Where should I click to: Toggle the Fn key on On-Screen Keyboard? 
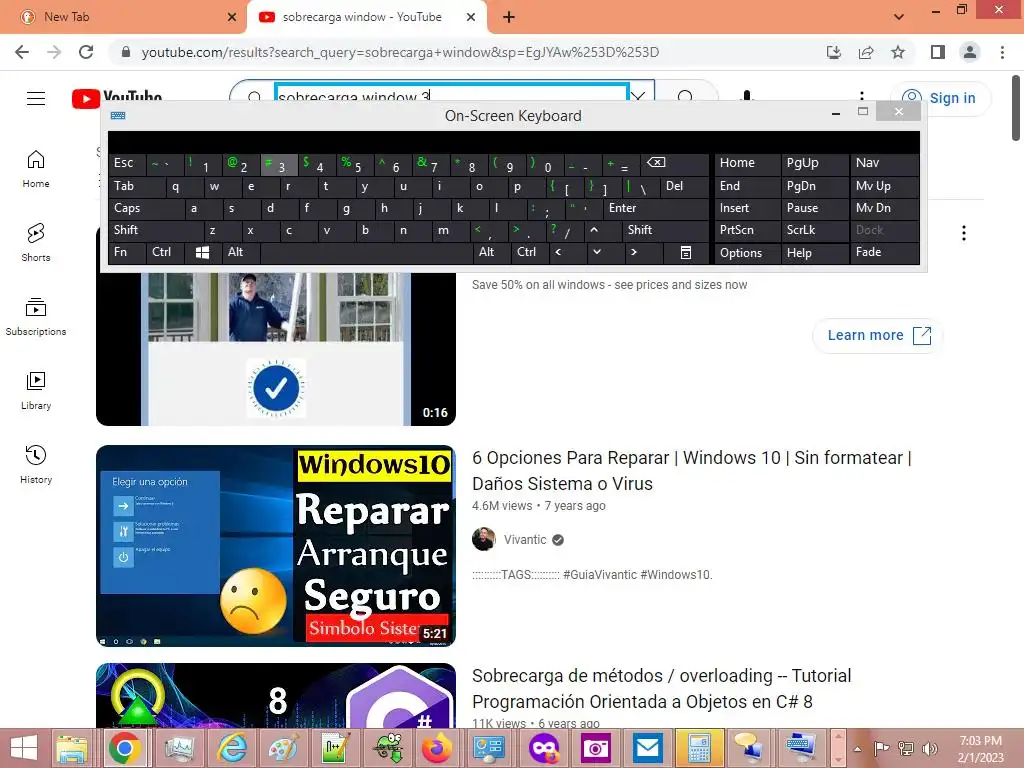[127, 253]
